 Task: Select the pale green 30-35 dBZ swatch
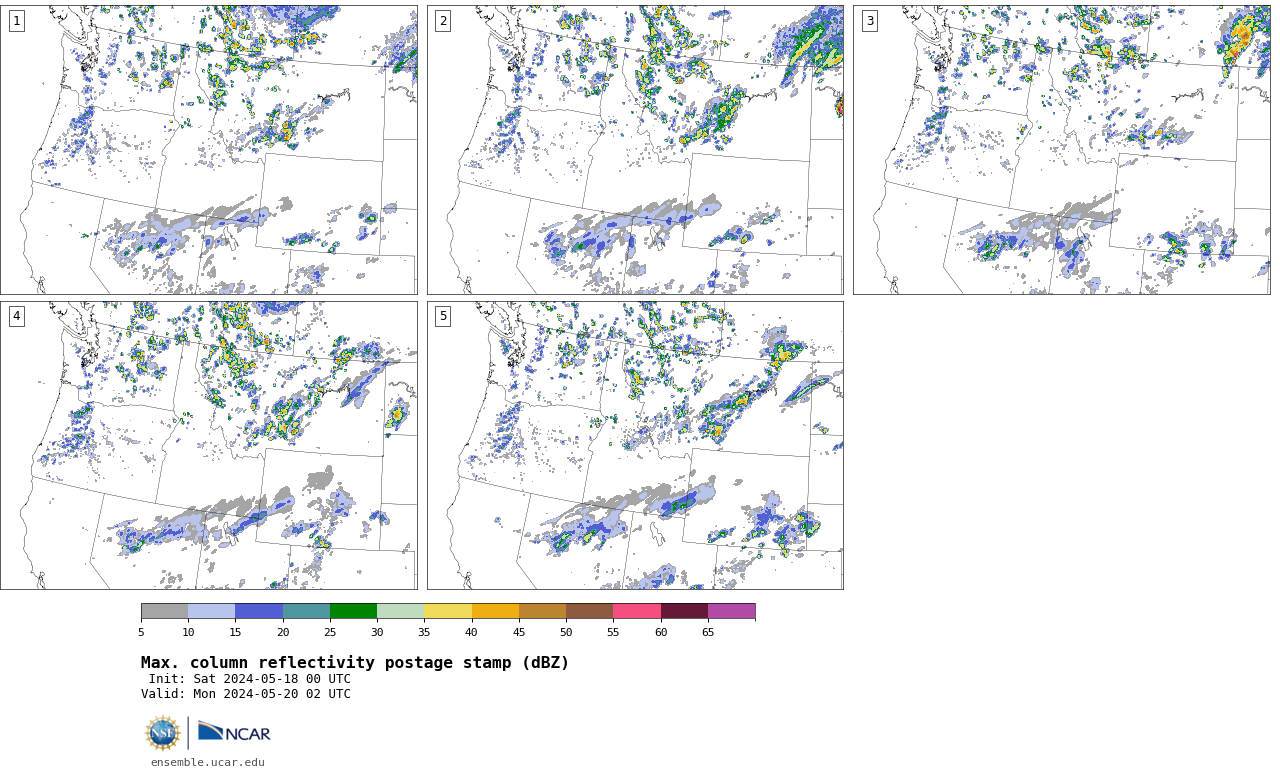pos(400,611)
